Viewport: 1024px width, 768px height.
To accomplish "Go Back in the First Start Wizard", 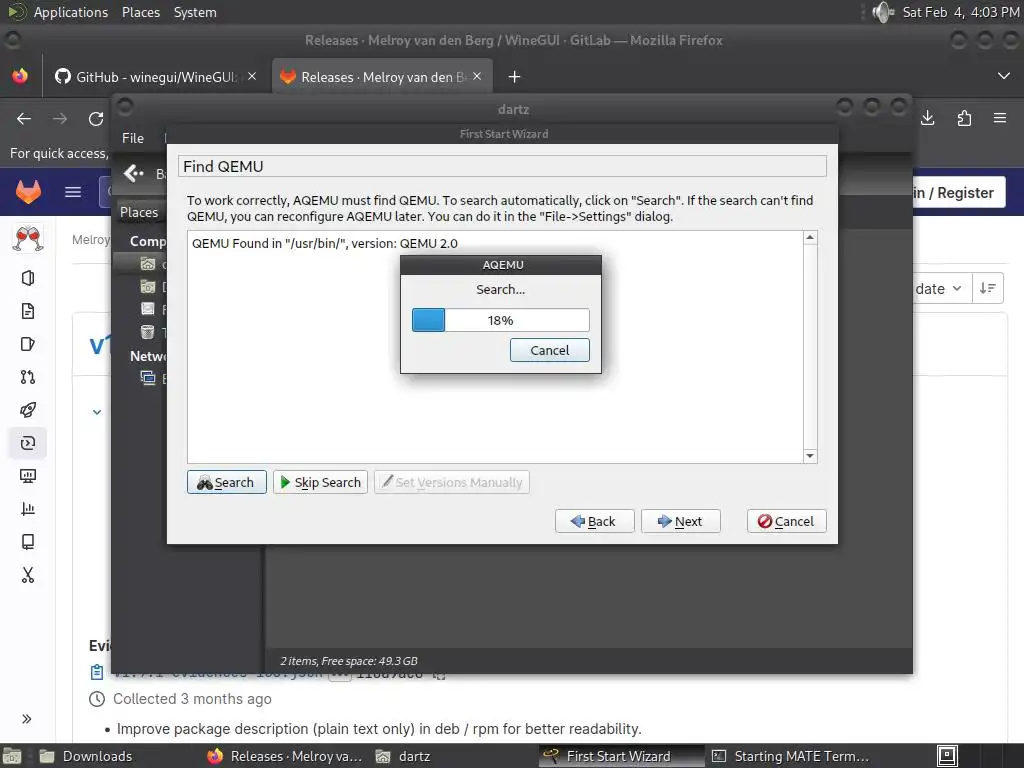I will tap(594, 521).
